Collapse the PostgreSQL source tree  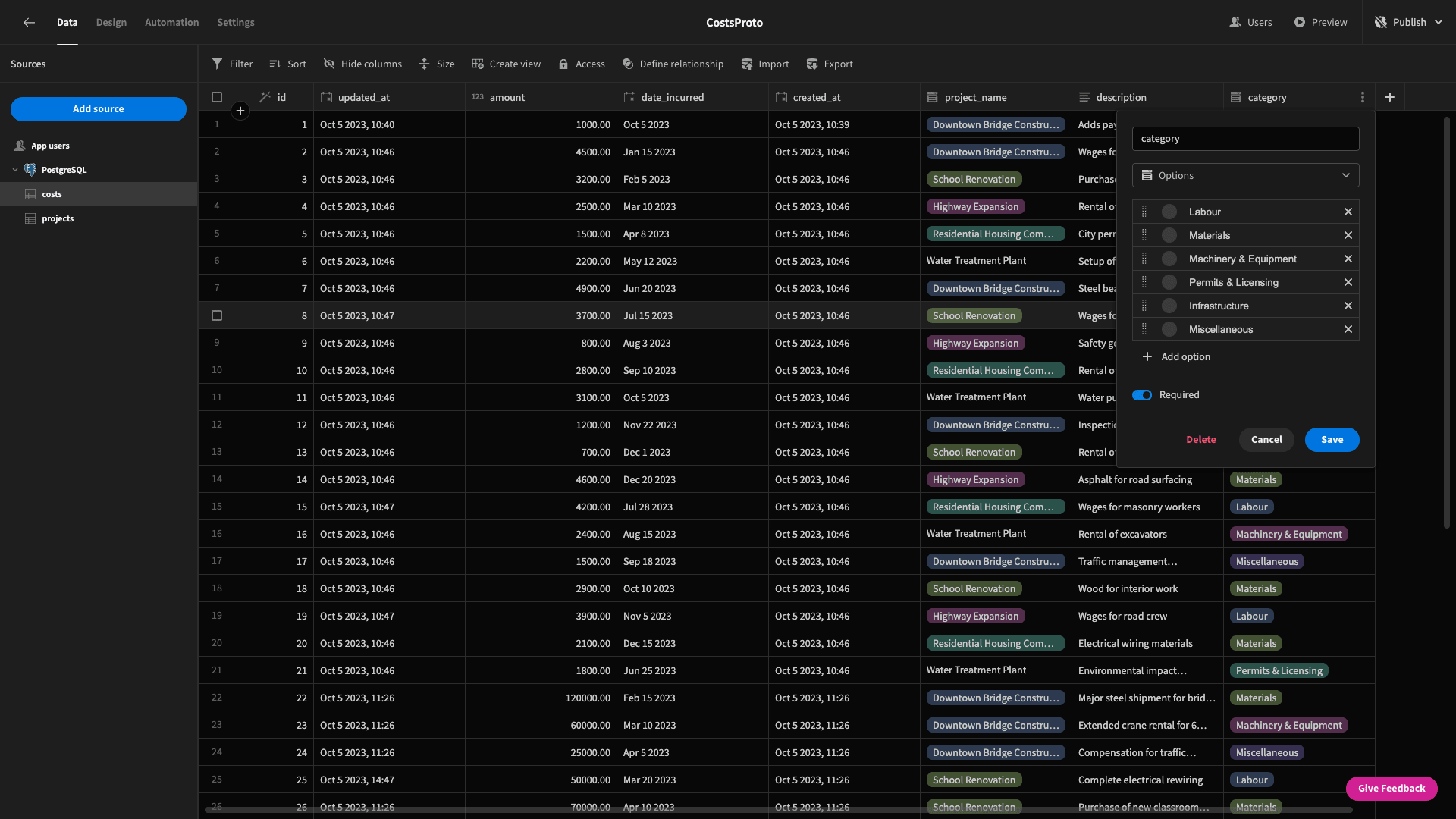15,170
